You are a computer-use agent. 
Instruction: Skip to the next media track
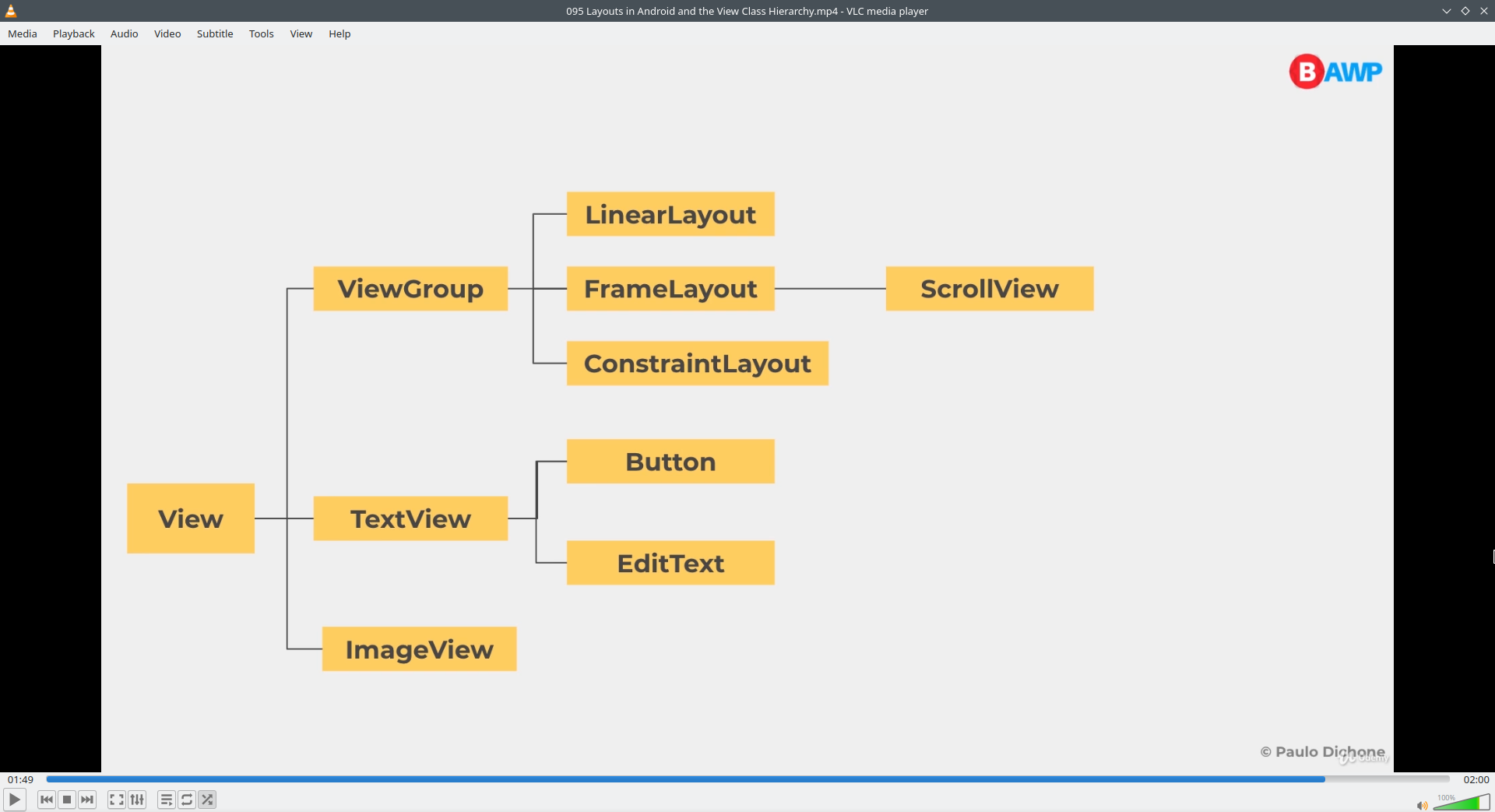click(x=87, y=800)
